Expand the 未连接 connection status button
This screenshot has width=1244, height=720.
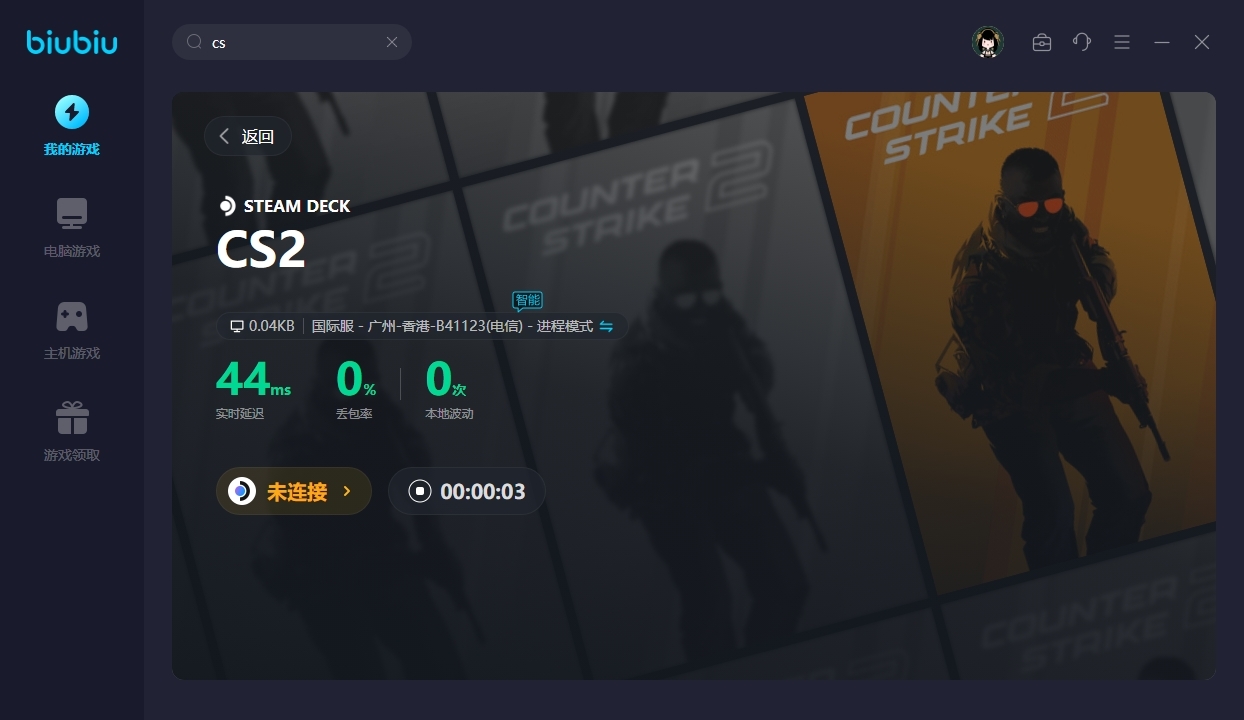tap(294, 491)
